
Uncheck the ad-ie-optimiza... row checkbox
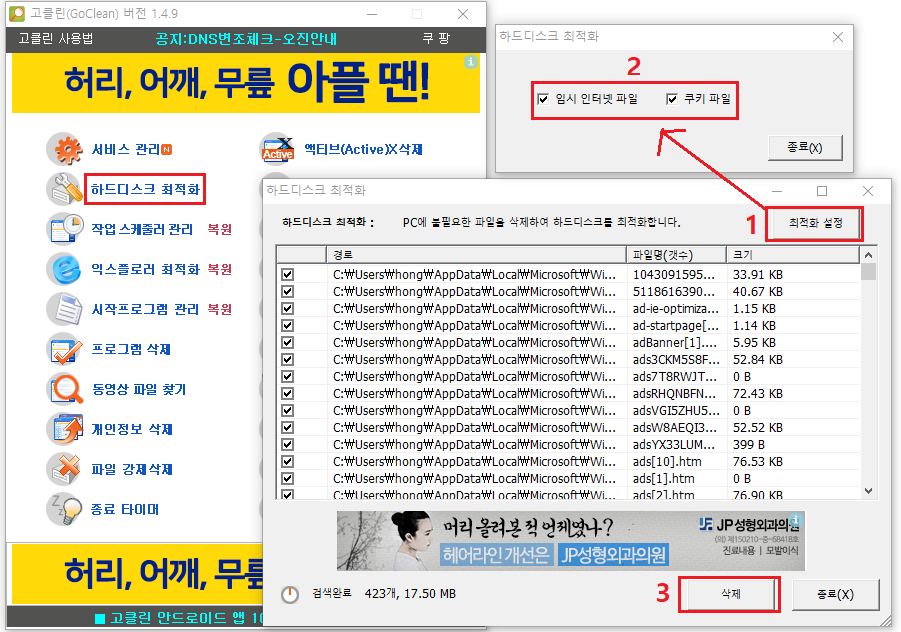[287, 309]
